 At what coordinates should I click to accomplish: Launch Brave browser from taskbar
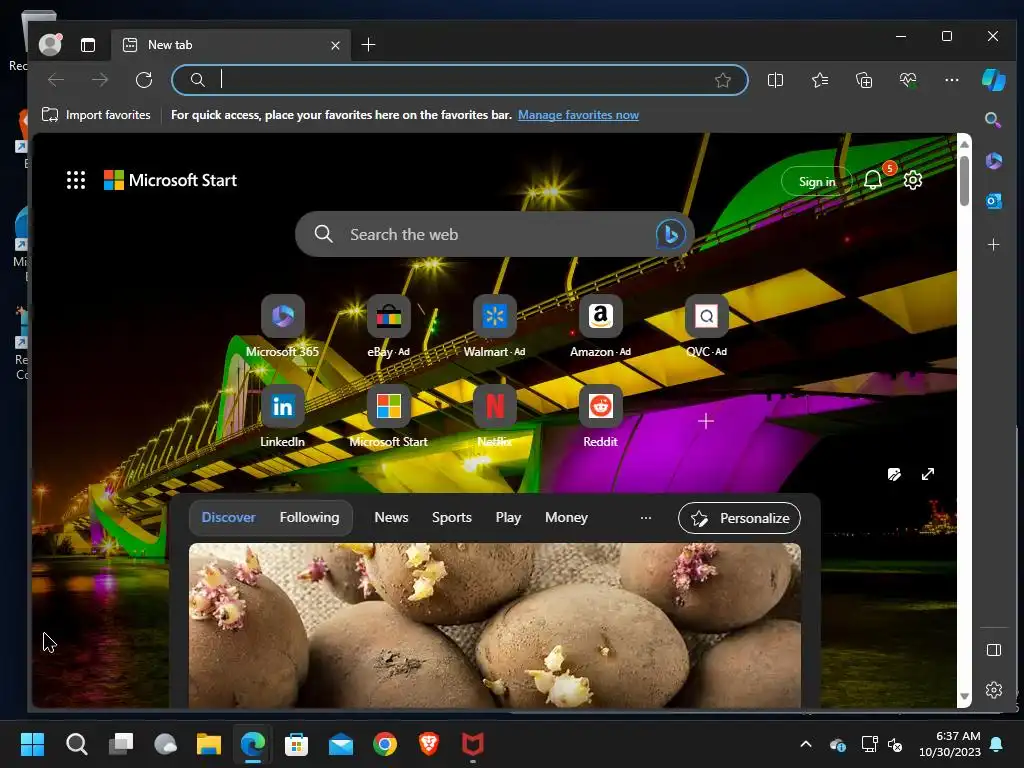pos(429,744)
